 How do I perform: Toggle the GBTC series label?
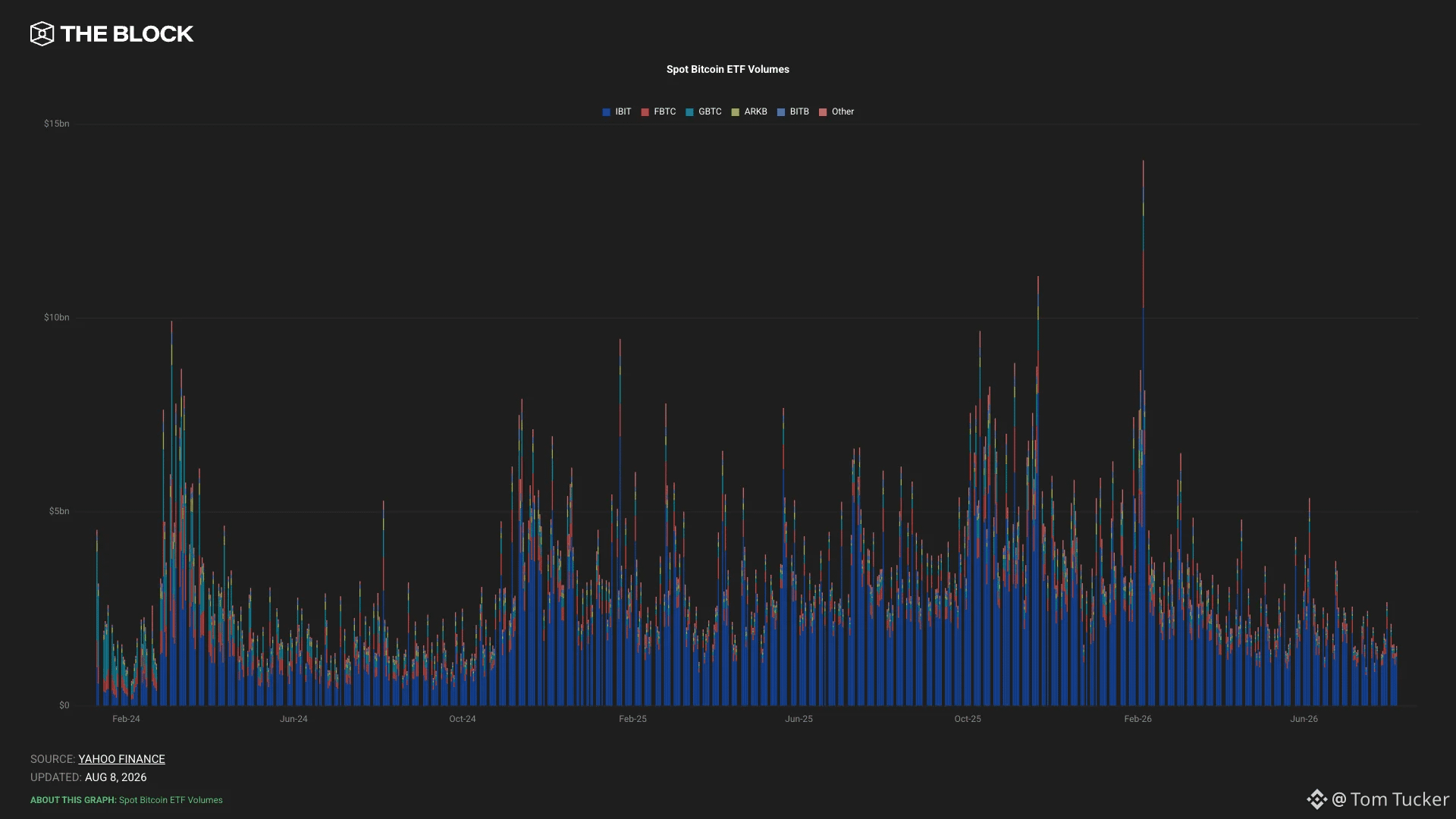(x=710, y=111)
